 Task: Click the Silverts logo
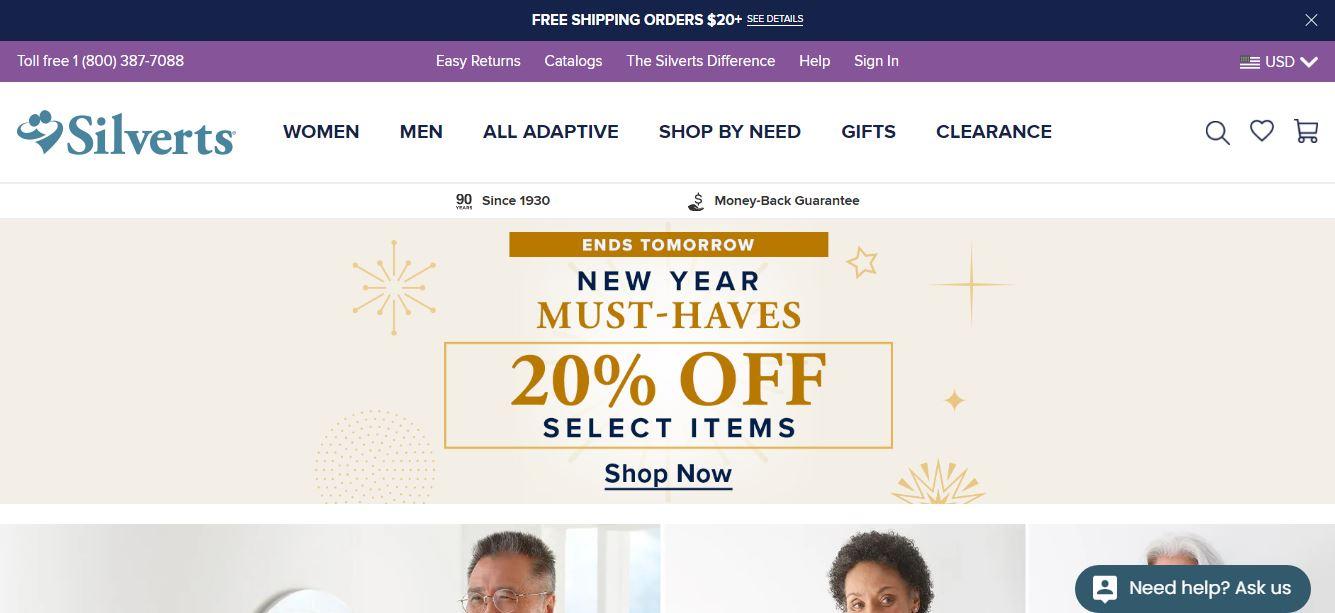[x=126, y=133]
